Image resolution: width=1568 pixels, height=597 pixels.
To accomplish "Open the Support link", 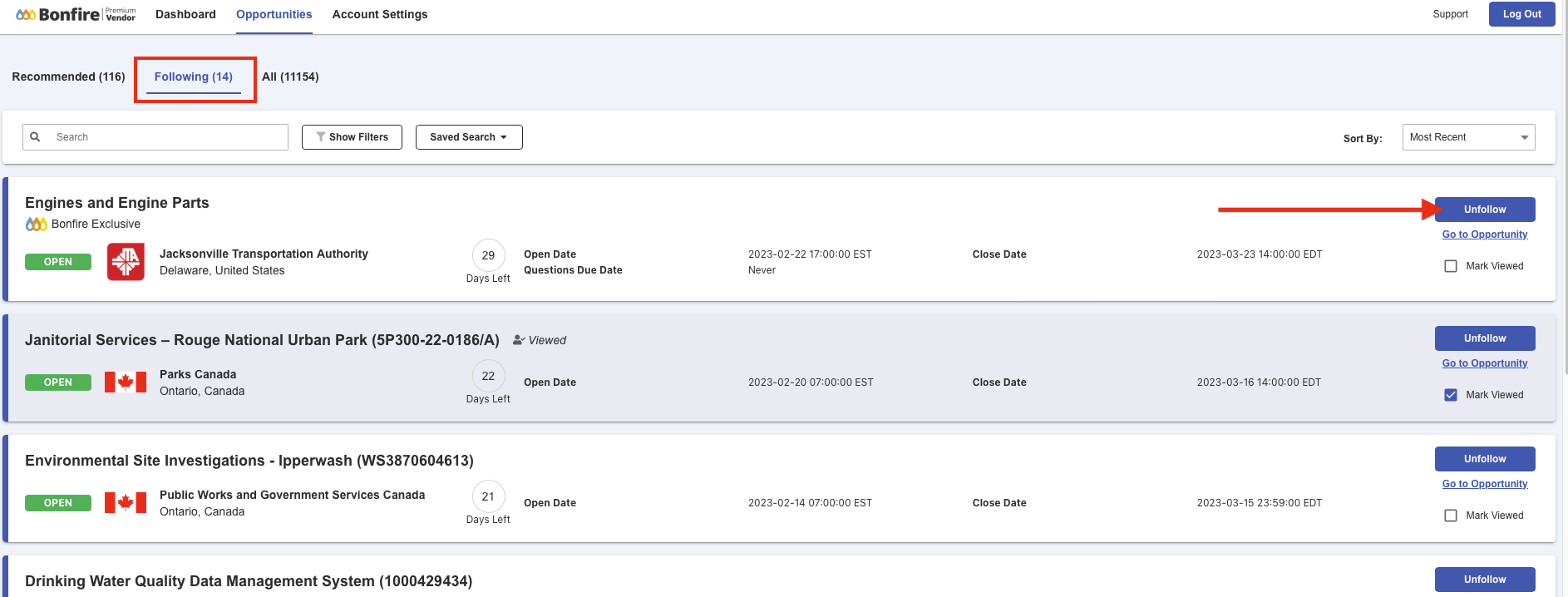I will (1450, 14).
